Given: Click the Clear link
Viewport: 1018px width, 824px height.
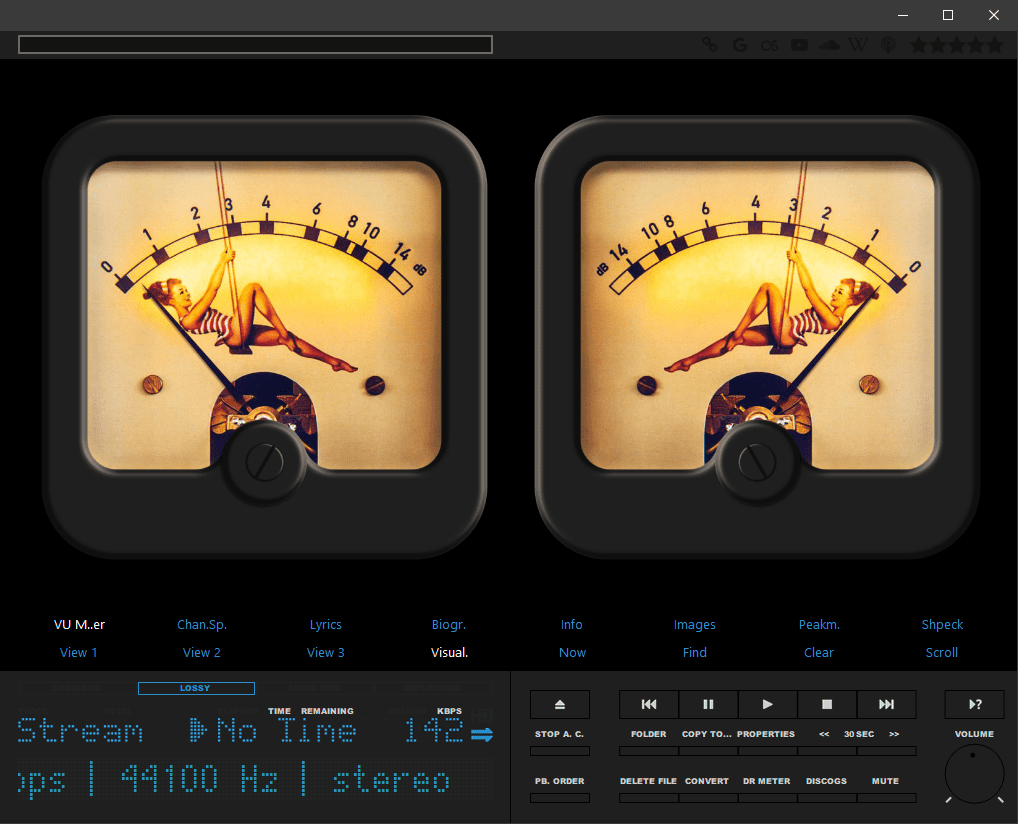Looking at the screenshot, I should [x=819, y=653].
